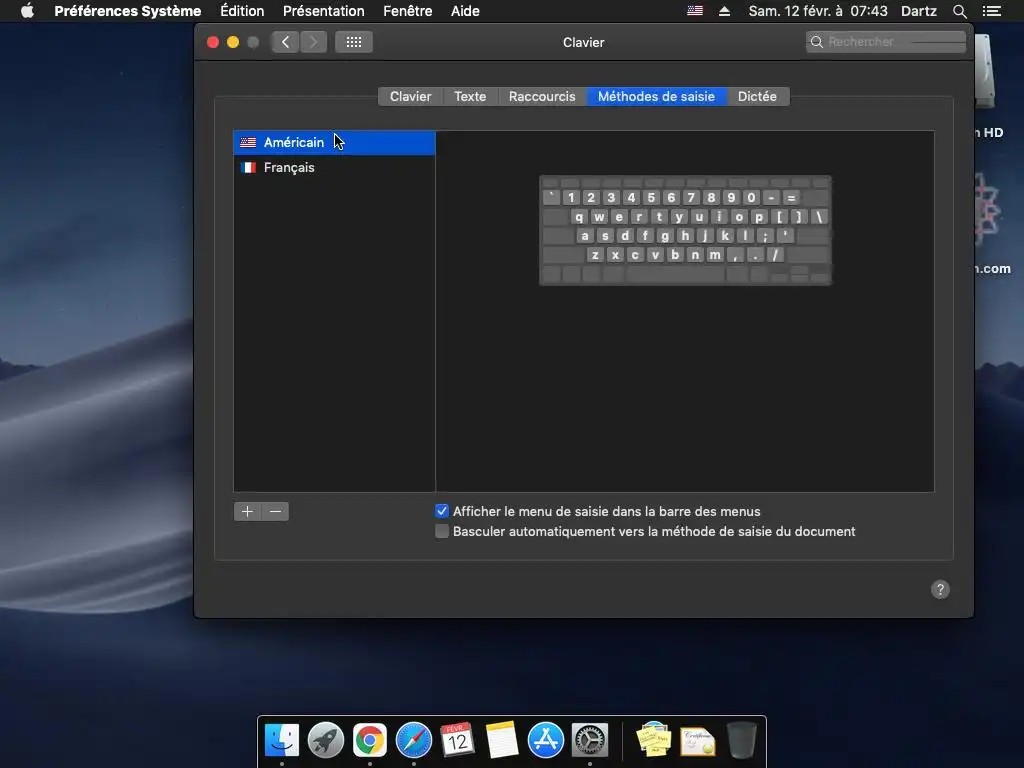Show all preferences grid button
1024x768 pixels.
(354, 42)
